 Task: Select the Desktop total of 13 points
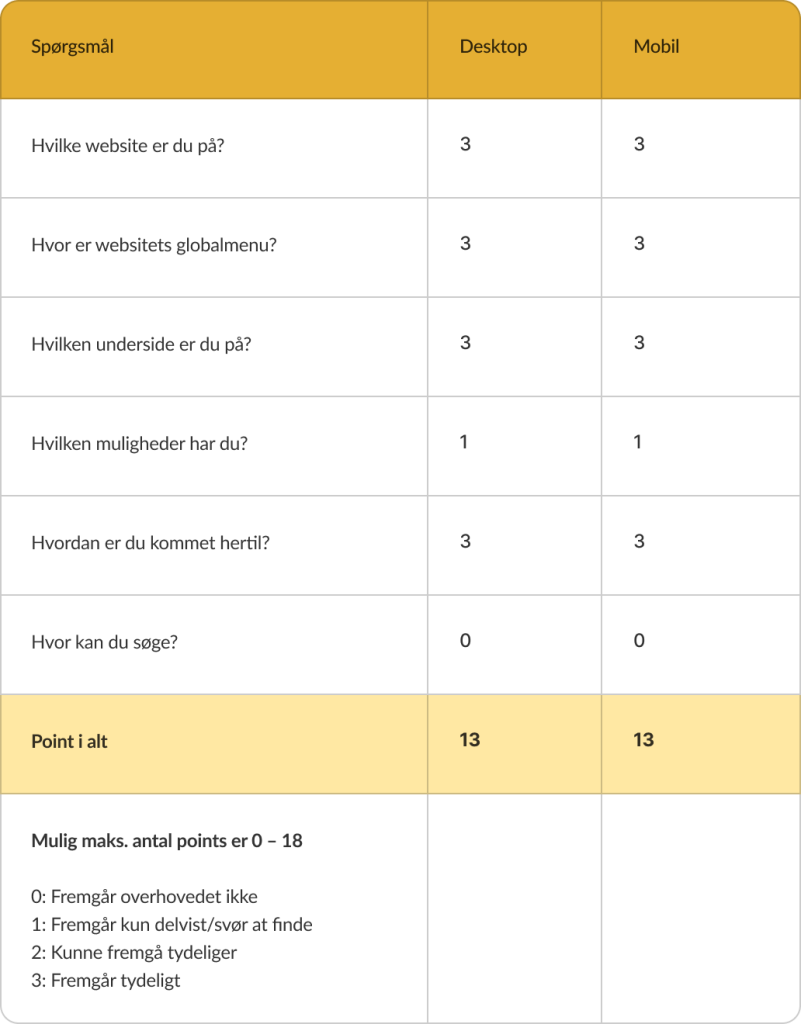pyautogui.click(x=469, y=739)
